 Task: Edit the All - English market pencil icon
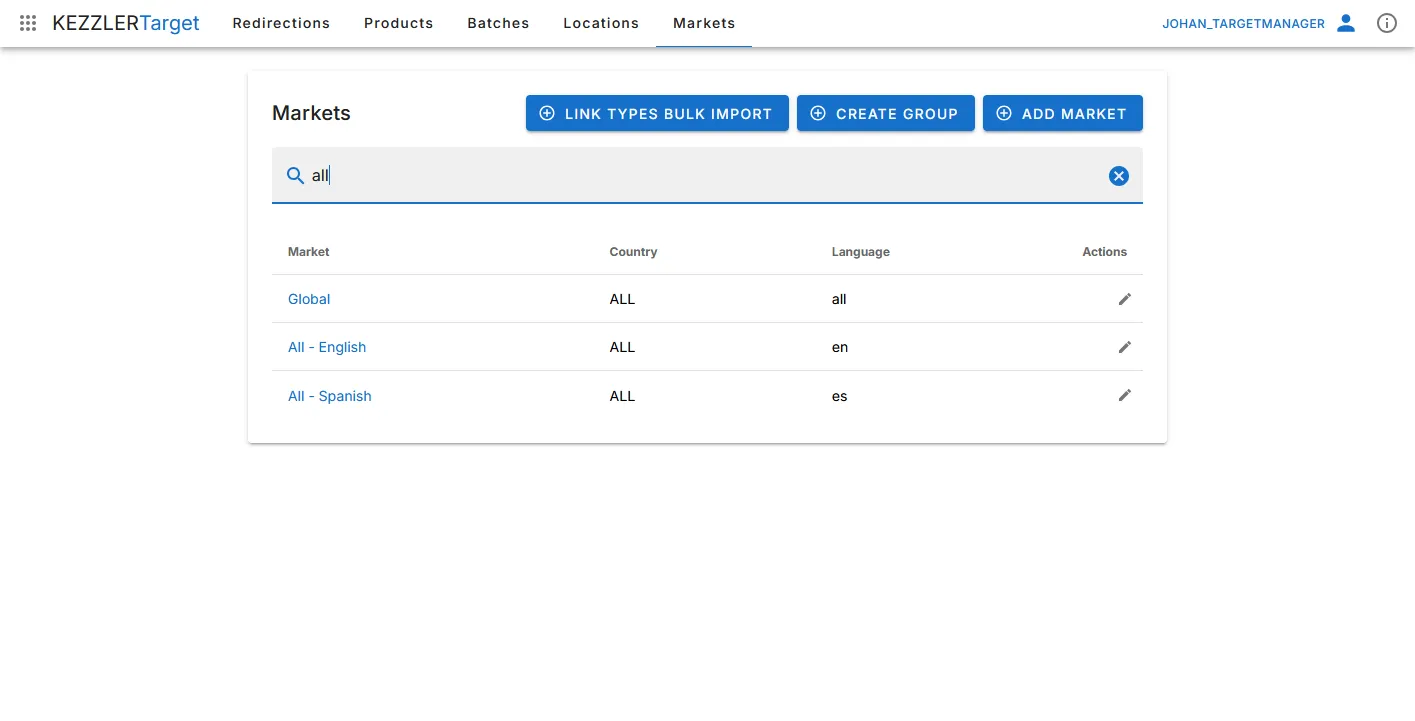(1124, 347)
